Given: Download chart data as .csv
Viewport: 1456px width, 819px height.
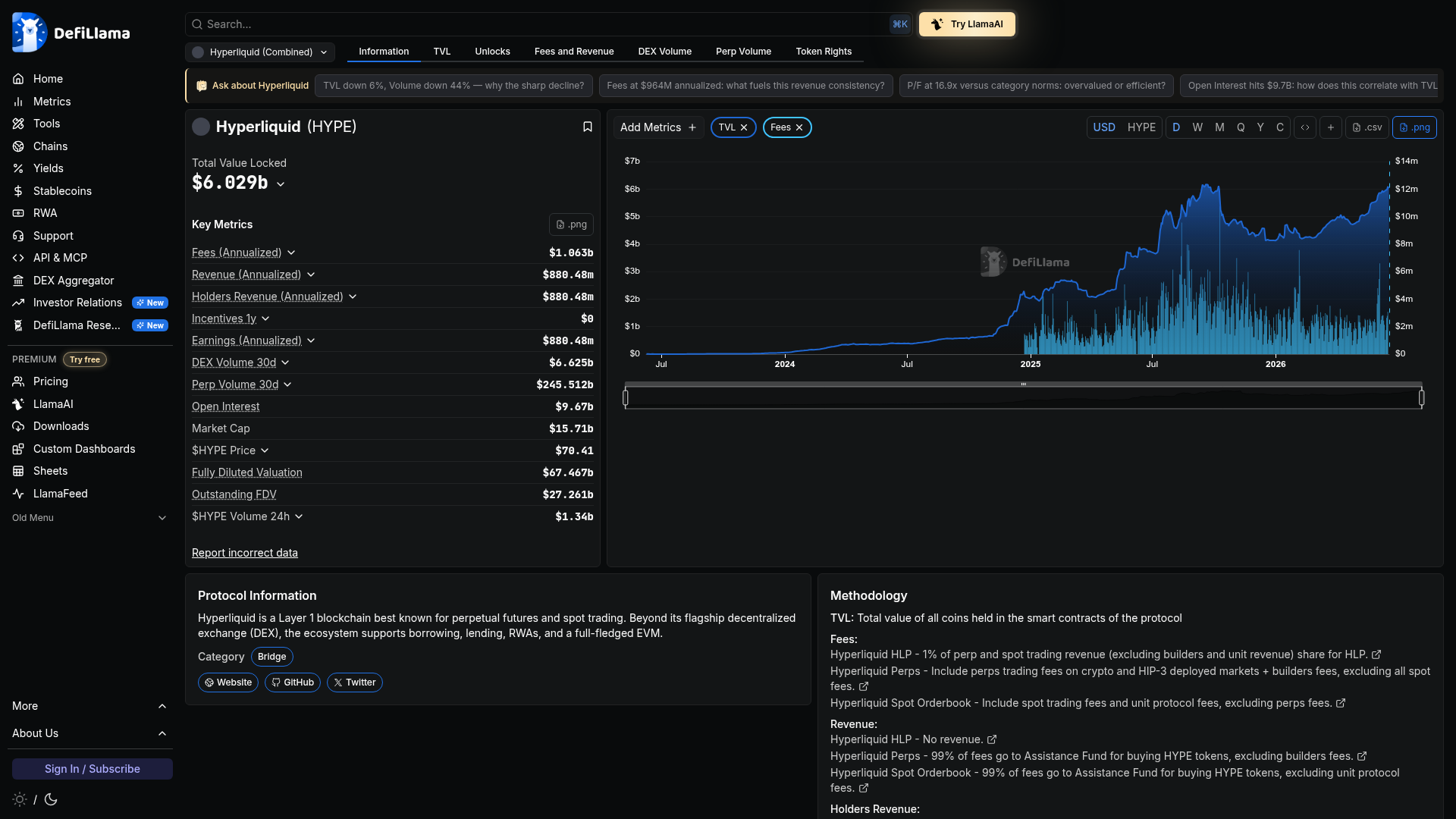Looking at the screenshot, I should [x=1367, y=127].
